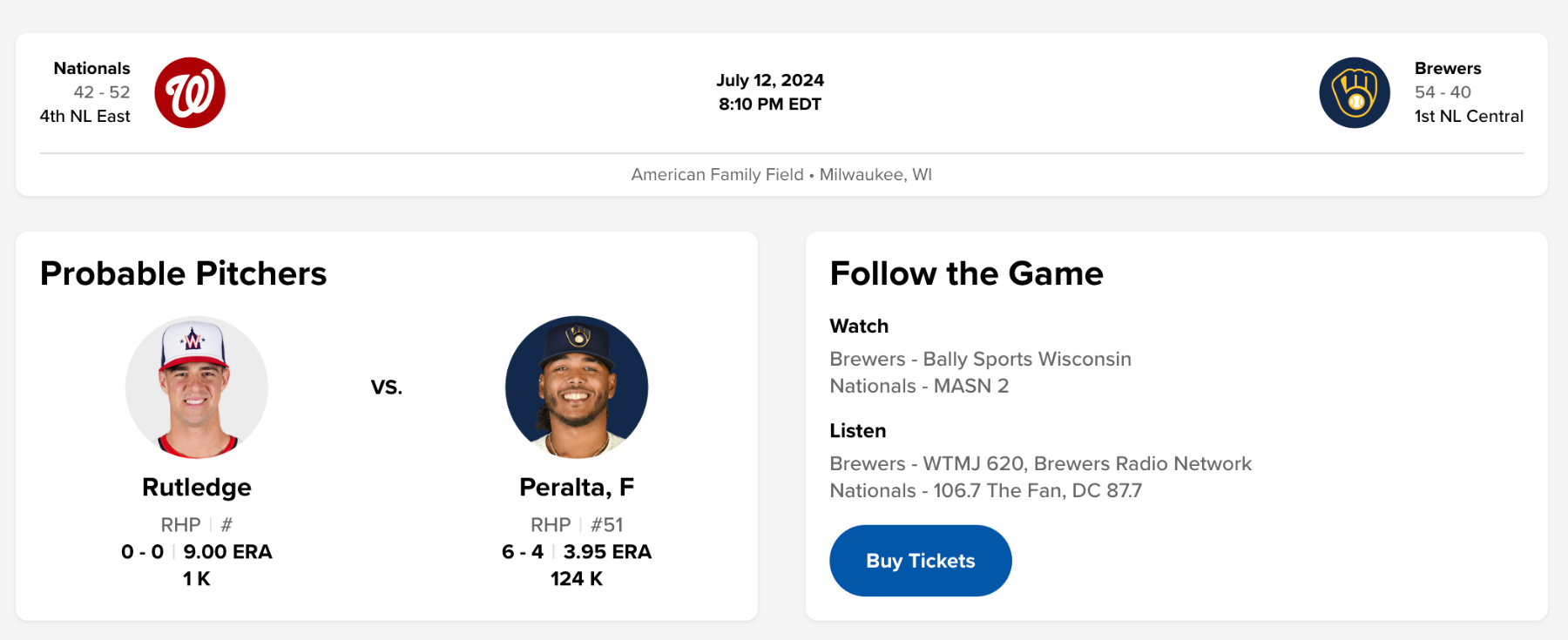Open Rutledge's player headshot

[197, 387]
